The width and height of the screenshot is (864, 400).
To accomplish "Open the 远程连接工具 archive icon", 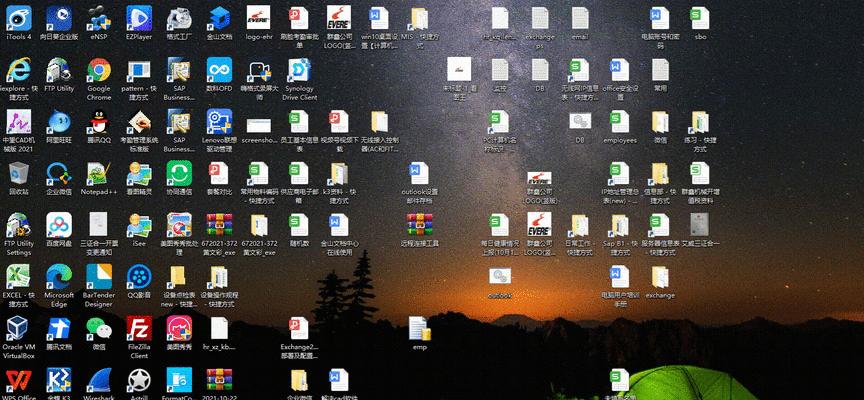I will 419,225.
